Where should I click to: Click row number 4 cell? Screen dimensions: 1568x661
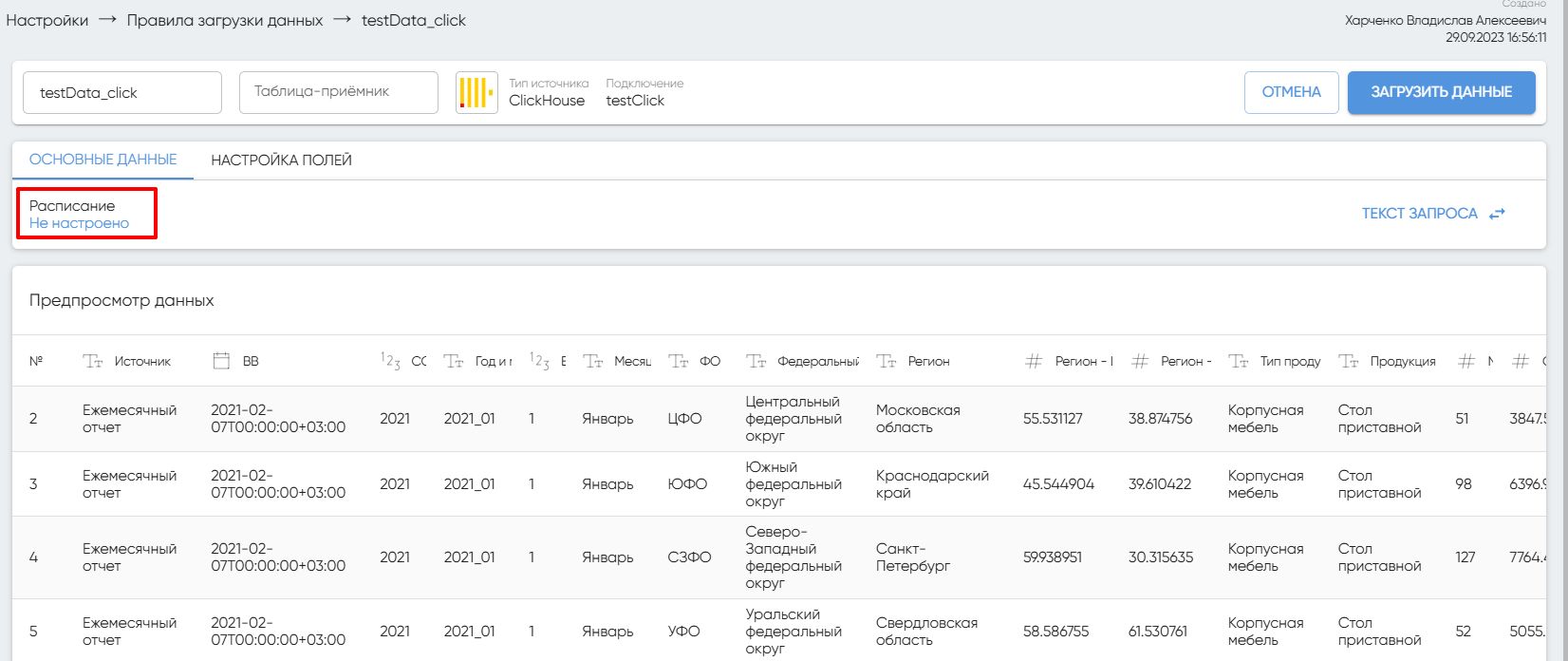pyautogui.click(x=33, y=557)
